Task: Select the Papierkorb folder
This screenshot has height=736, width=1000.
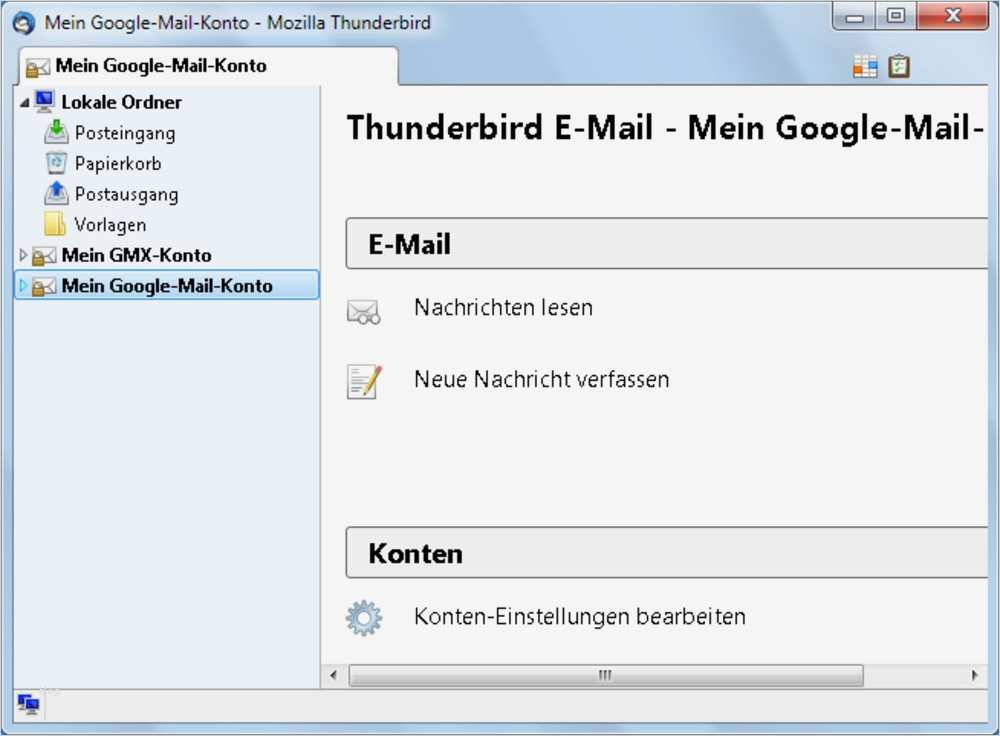Action: tap(118, 163)
